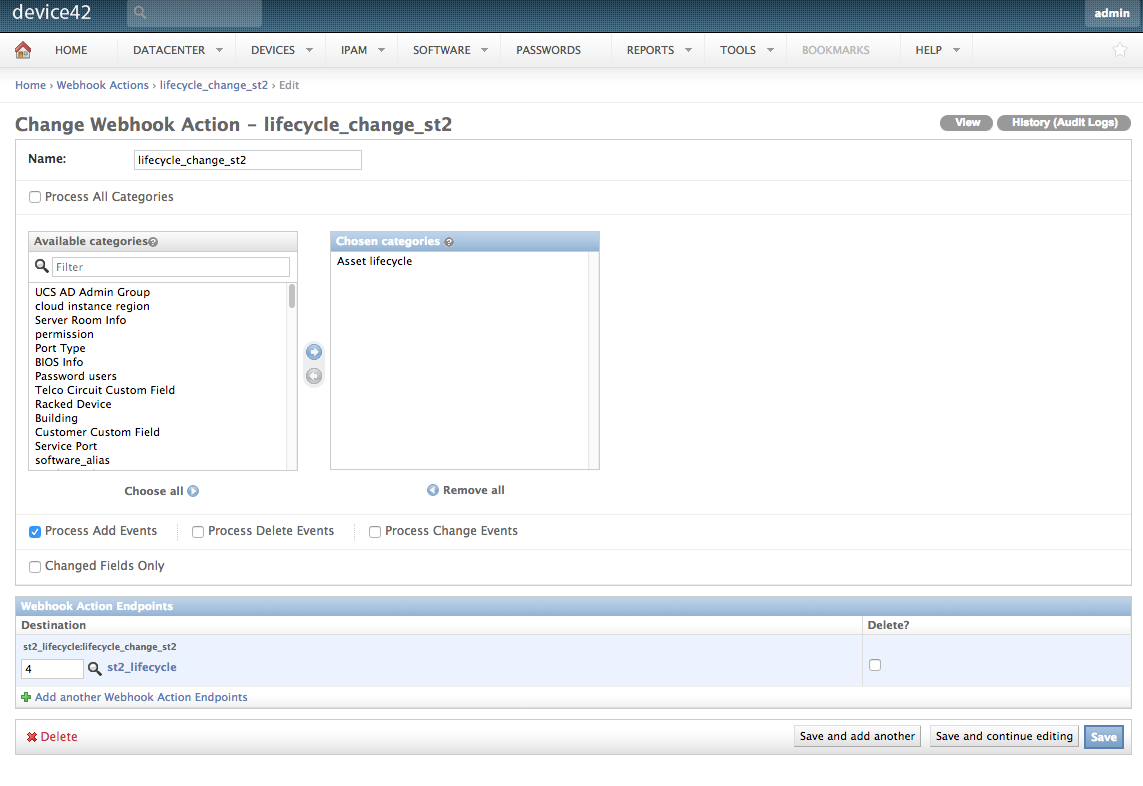Uncheck Process Add Events
The height and width of the screenshot is (786, 1143).
tap(35, 532)
